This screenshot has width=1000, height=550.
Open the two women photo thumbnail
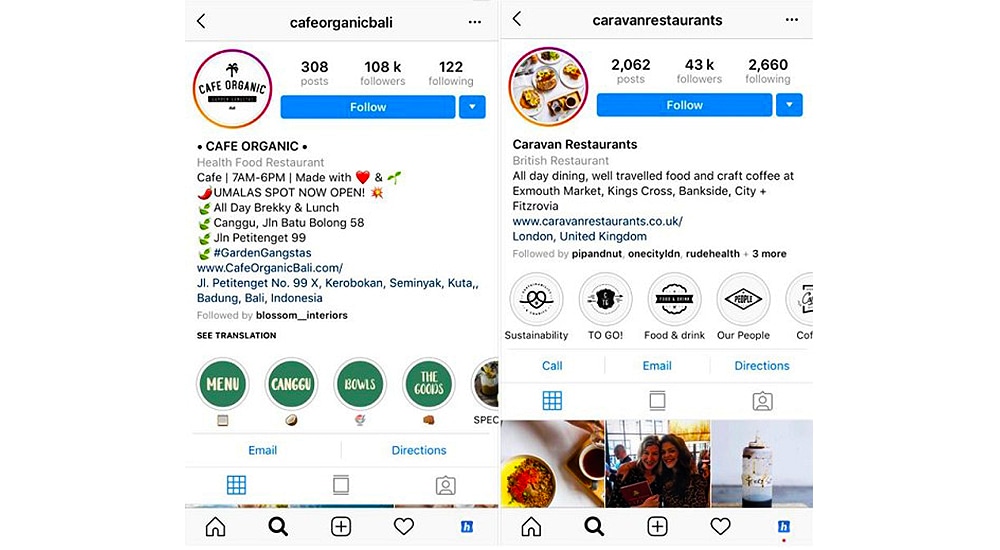coord(658,464)
